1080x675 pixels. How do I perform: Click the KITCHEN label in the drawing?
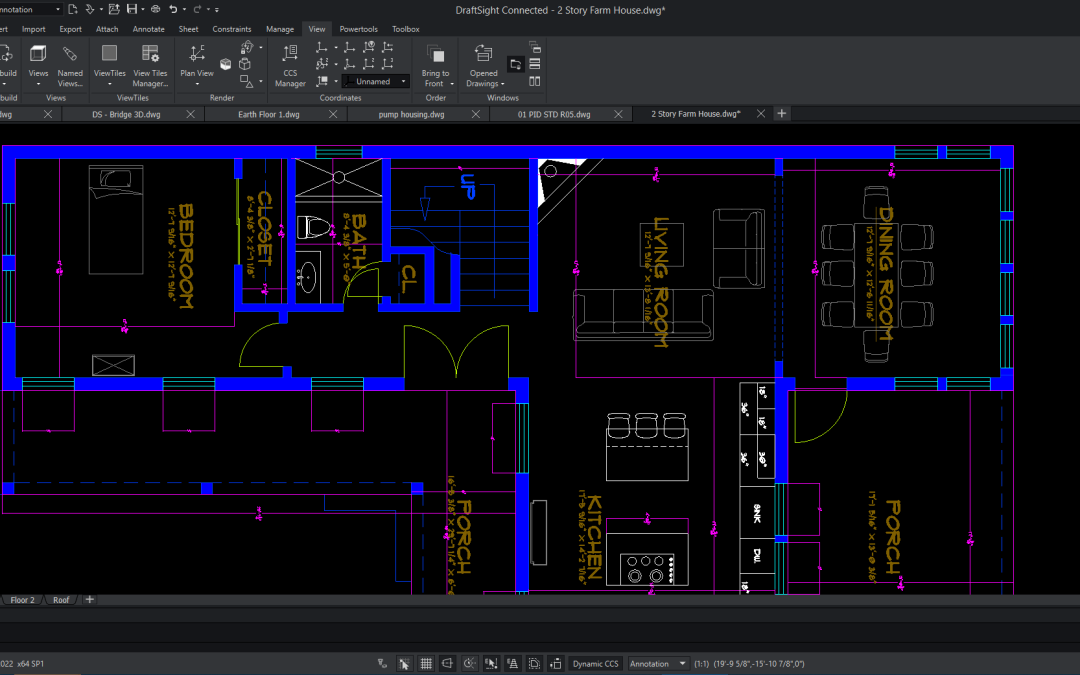[x=594, y=537]
